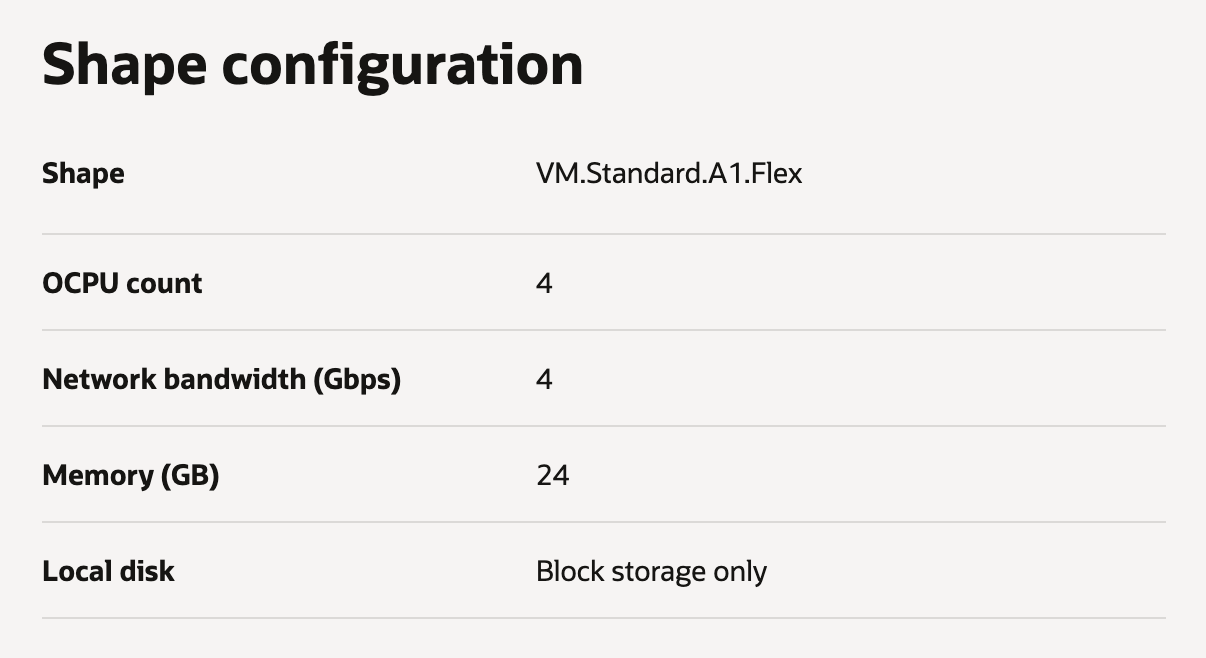
Task: Select the "Memory (GB)" label
Action: [x=130, y=475]
